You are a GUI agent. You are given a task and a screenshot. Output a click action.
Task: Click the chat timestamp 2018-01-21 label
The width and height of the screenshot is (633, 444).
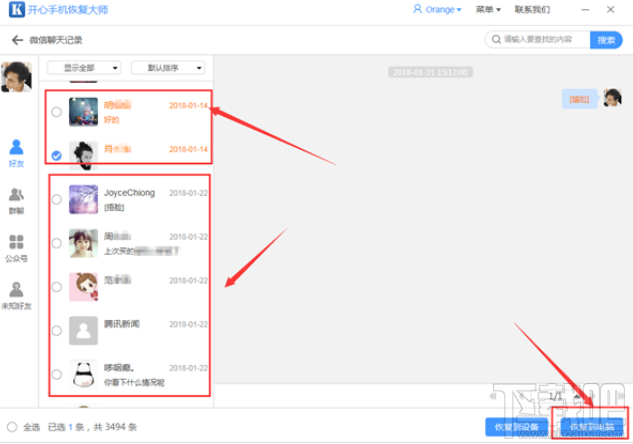(430, 72)
